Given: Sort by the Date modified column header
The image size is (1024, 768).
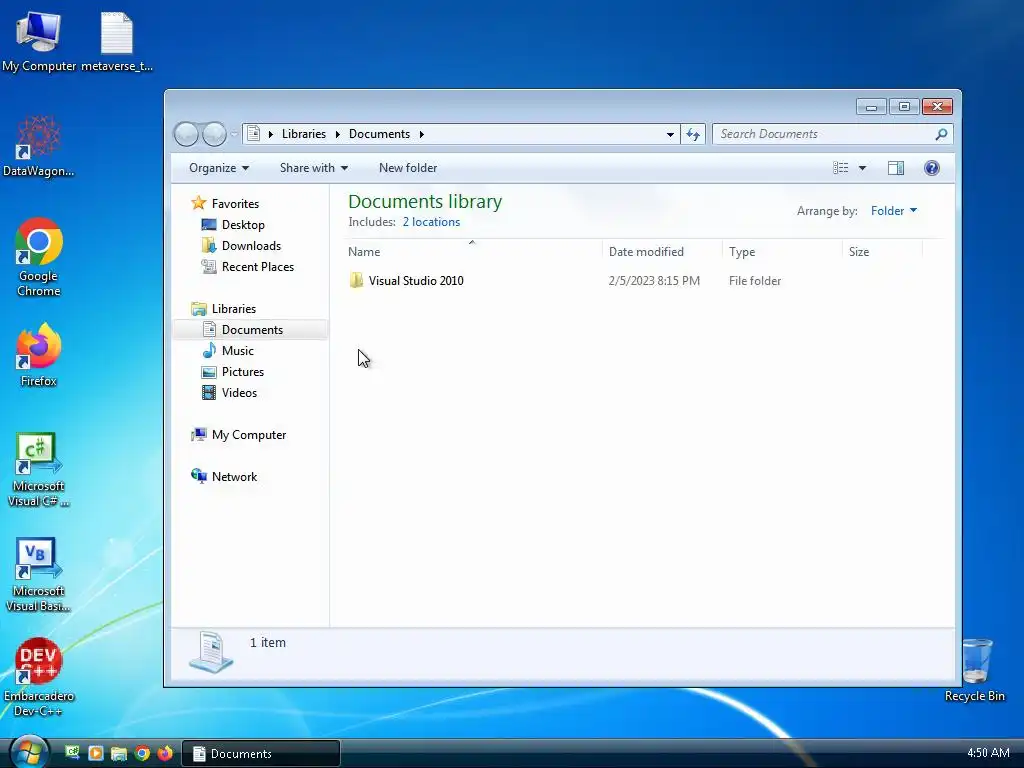Looking at the screenshot, I should (662, 251).
